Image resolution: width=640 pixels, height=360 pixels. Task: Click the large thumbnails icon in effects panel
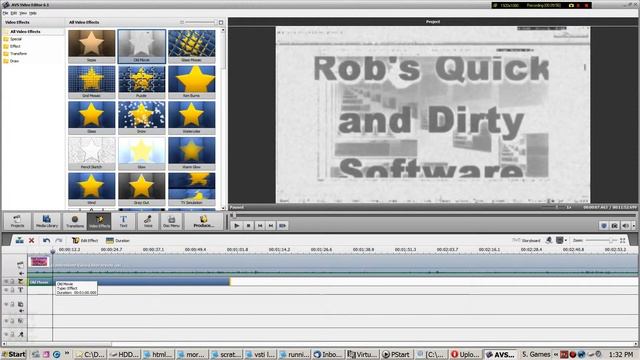point(221,22)
